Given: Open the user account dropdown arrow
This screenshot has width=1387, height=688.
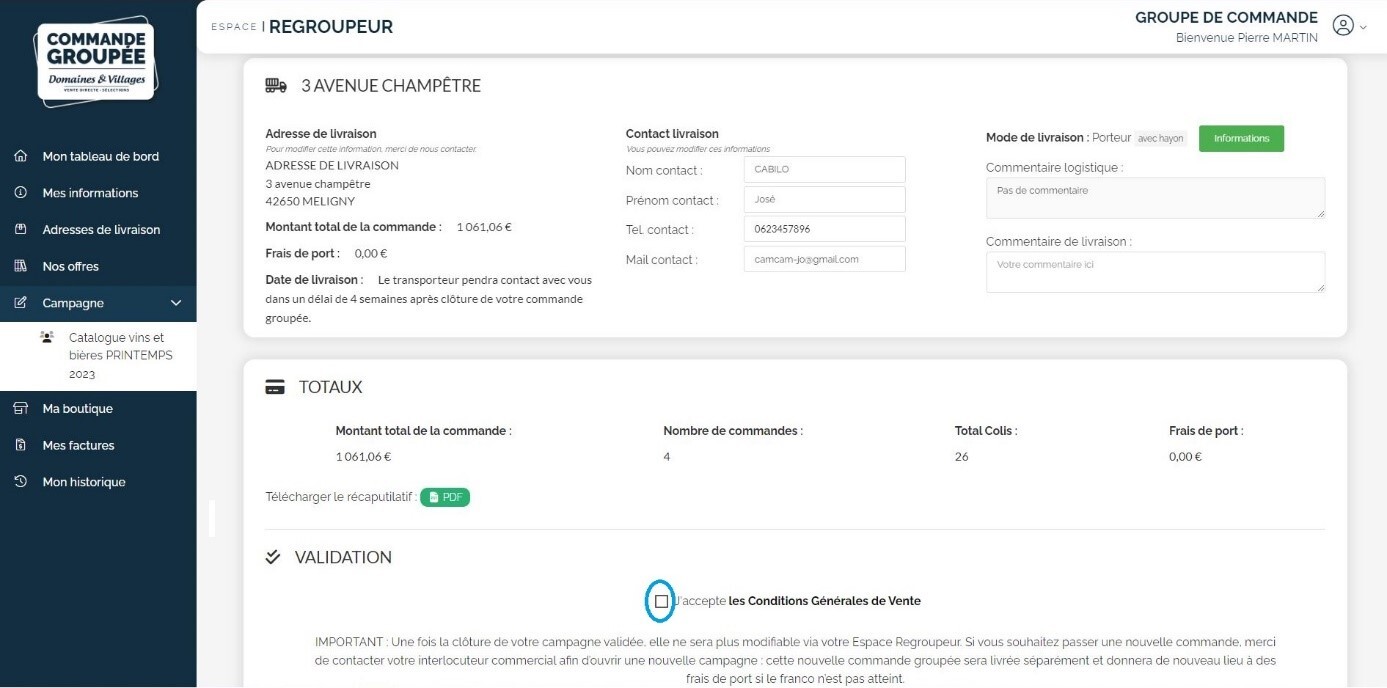Looking at the screenshot, I should pos(1363,28).
